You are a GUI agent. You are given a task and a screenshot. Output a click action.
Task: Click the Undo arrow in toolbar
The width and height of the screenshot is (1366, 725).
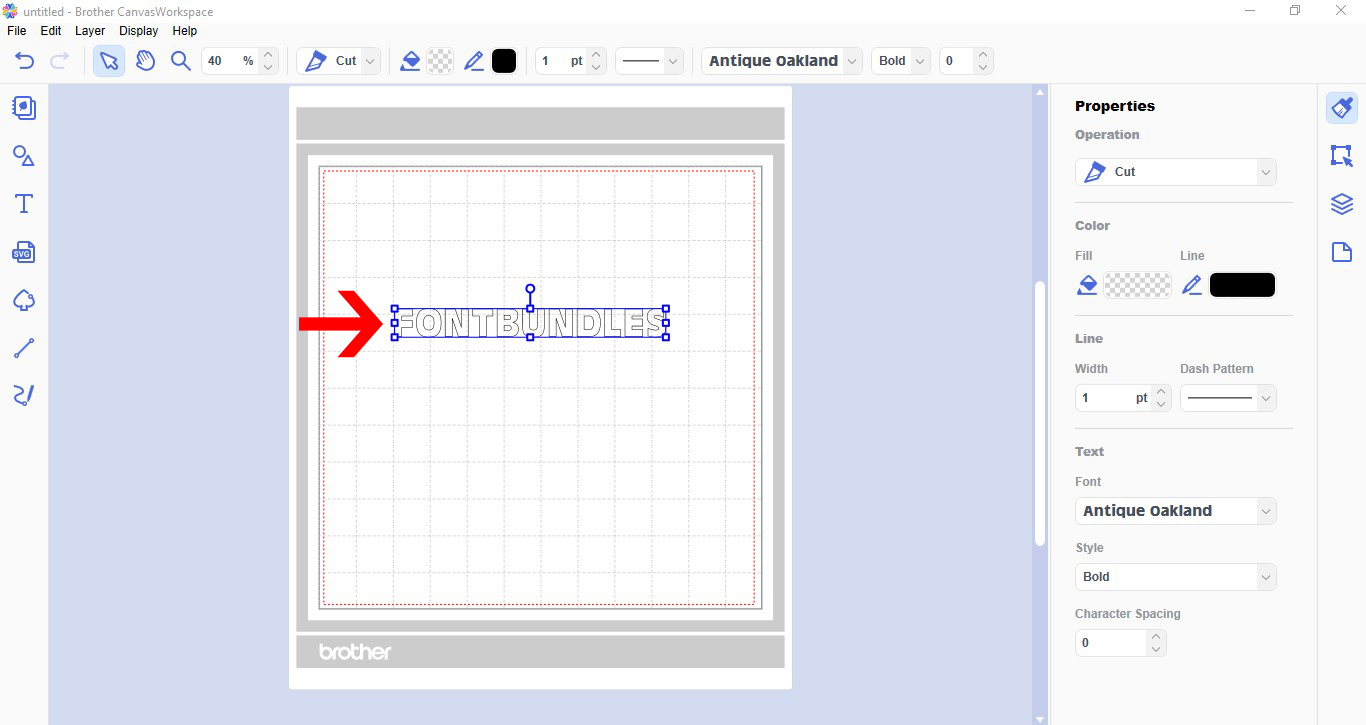25,61
